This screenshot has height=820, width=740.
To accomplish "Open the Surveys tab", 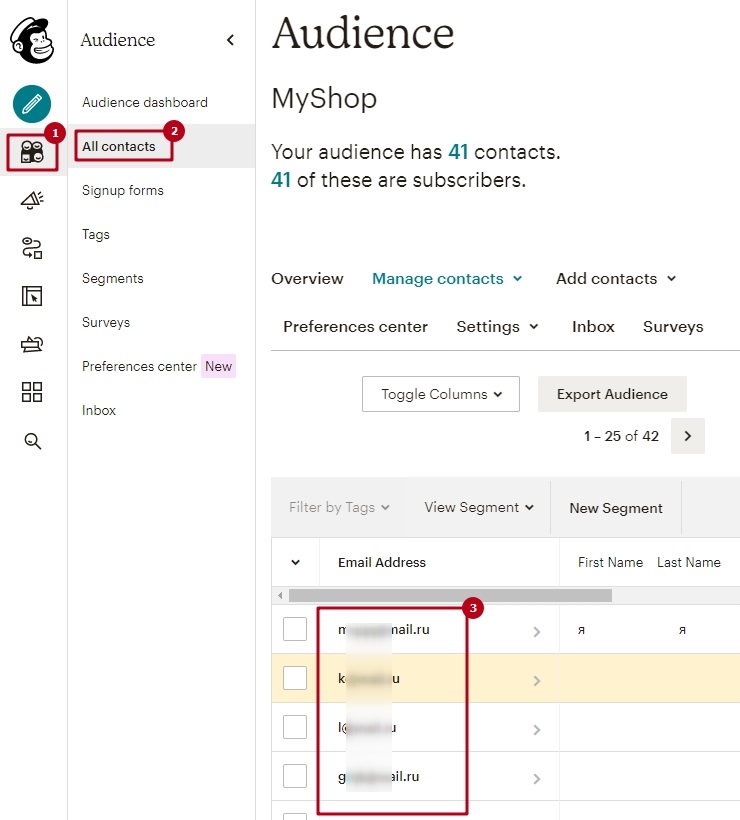I will (x=672, y=326).
